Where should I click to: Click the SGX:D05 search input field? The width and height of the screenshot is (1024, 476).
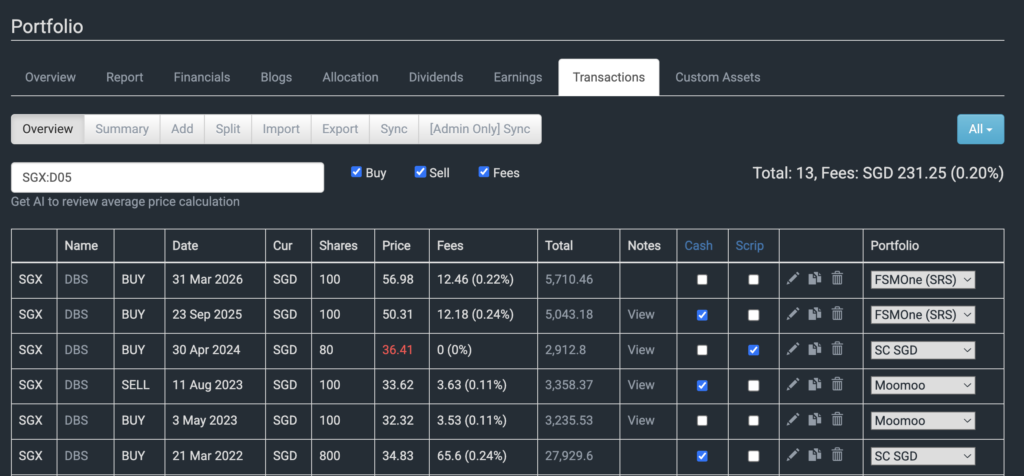[x=167, y=177]
